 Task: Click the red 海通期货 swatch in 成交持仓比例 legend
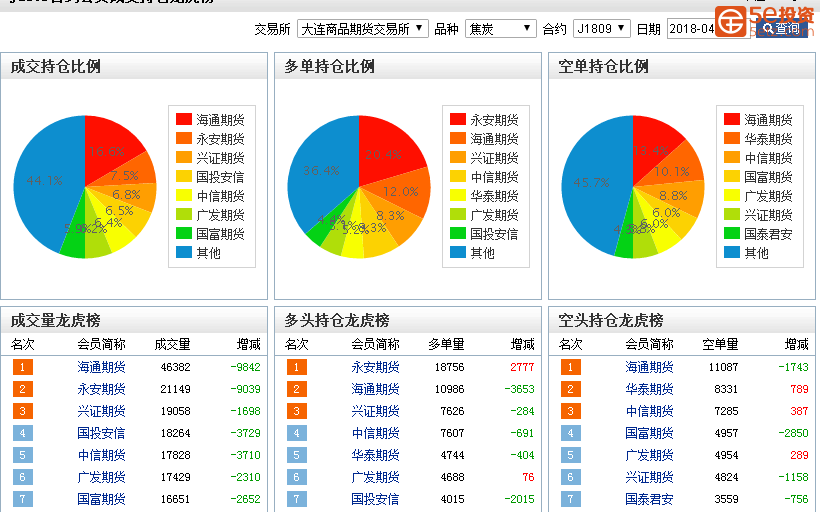pyautogui.click(x=183, y=119)
